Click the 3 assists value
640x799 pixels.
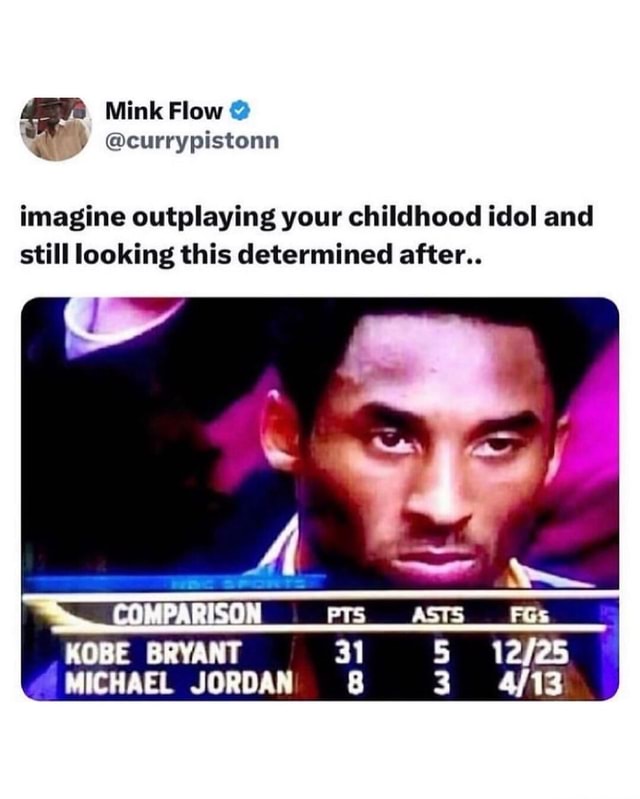pos(442,684)
